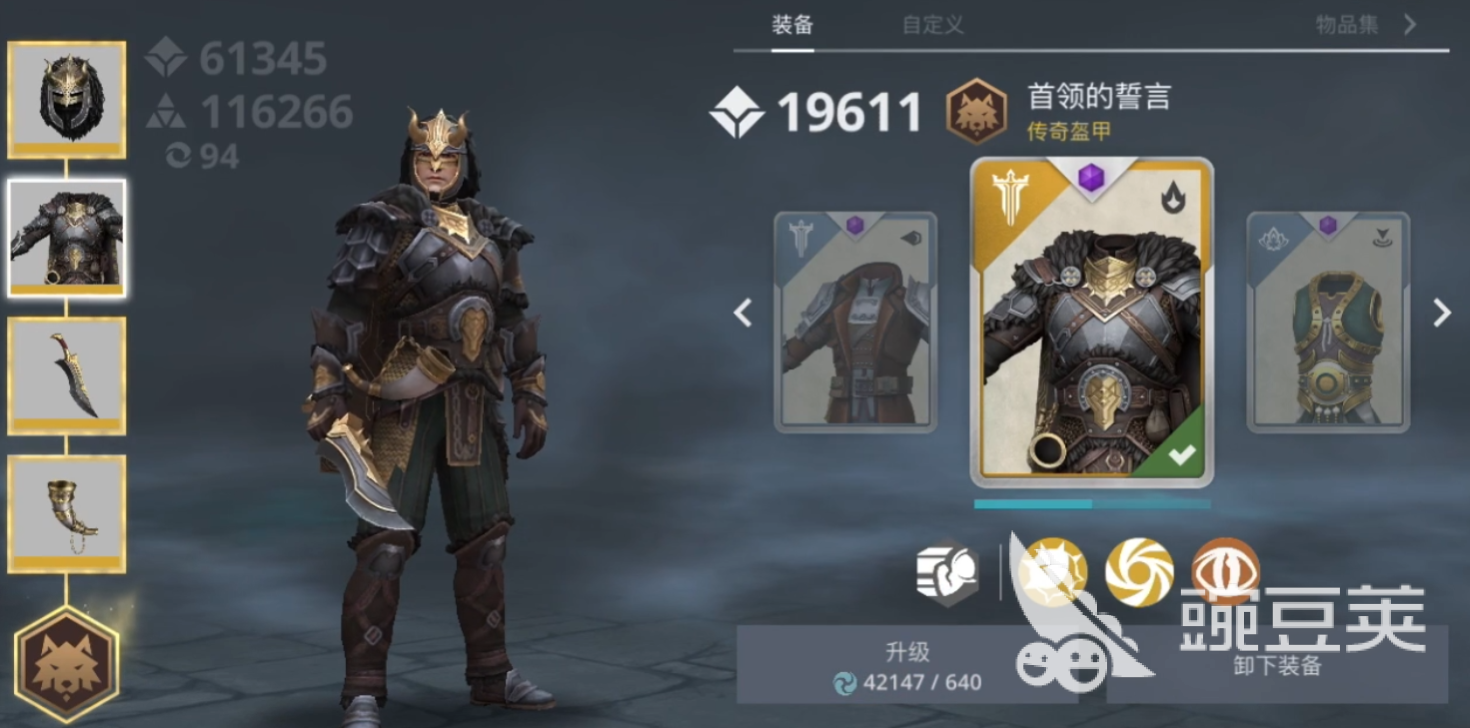Select the chest armor equipment slot
The width and height of the screenshot is (1470, 728).
[67, 238]
